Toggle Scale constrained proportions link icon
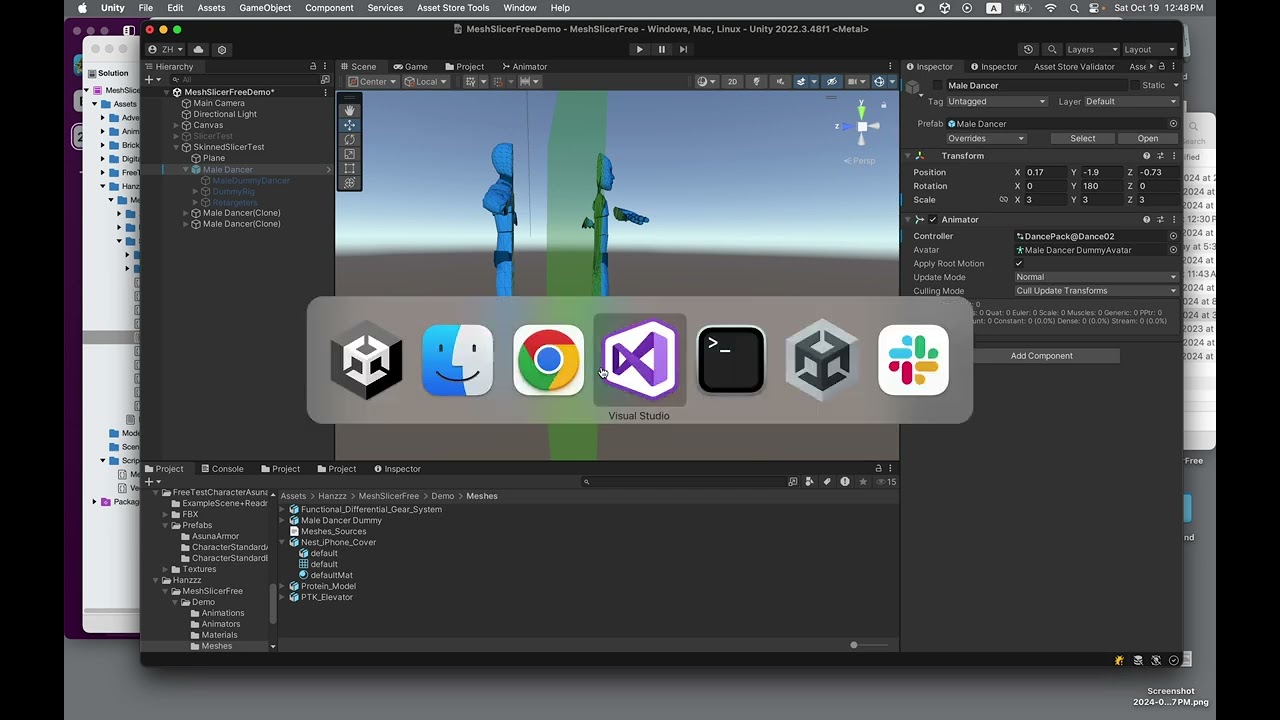Screen dimensions: 1280x720 [1003, 200]
